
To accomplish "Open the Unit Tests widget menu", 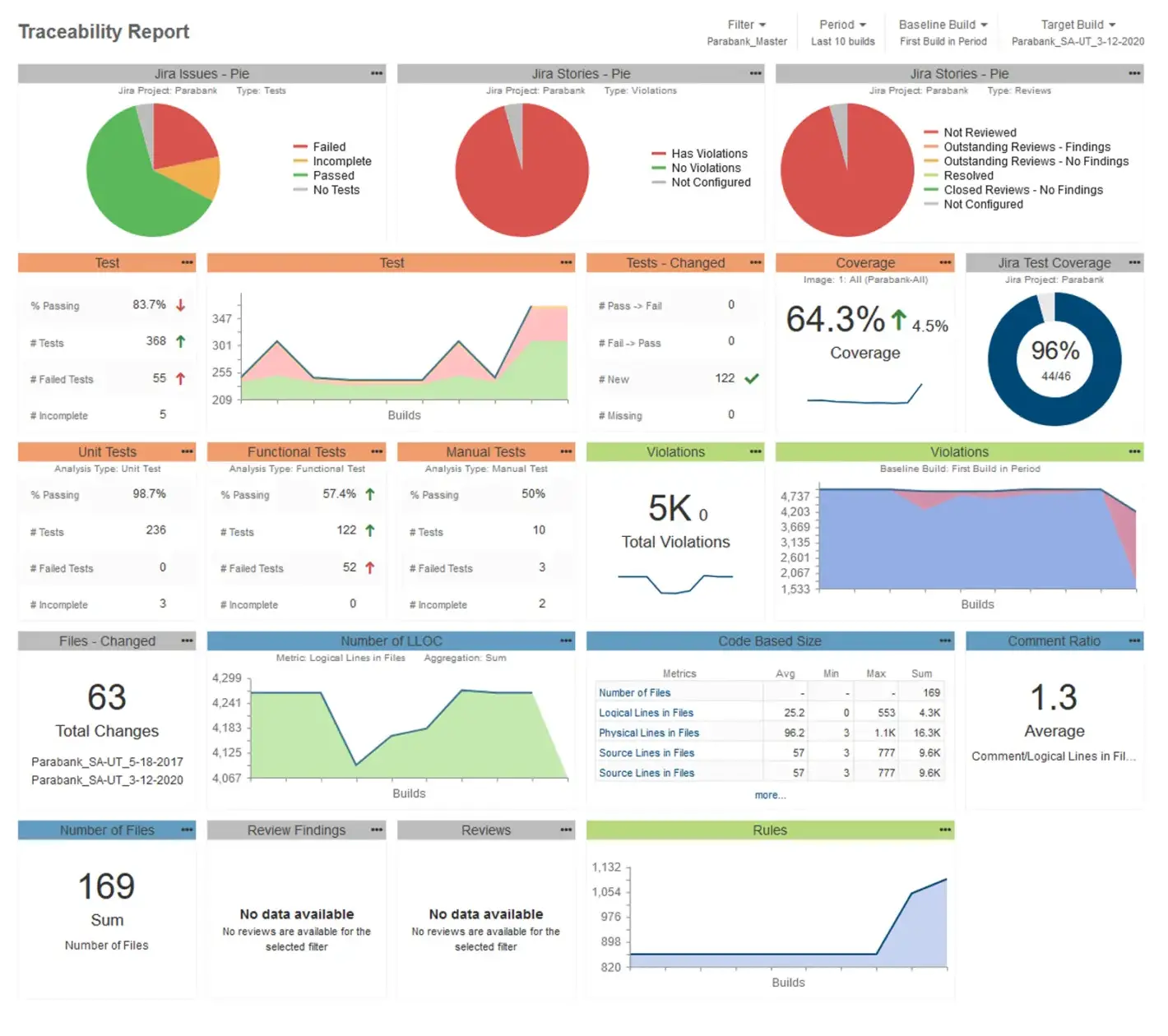I will pyautogui.click(x=188, y=452).
